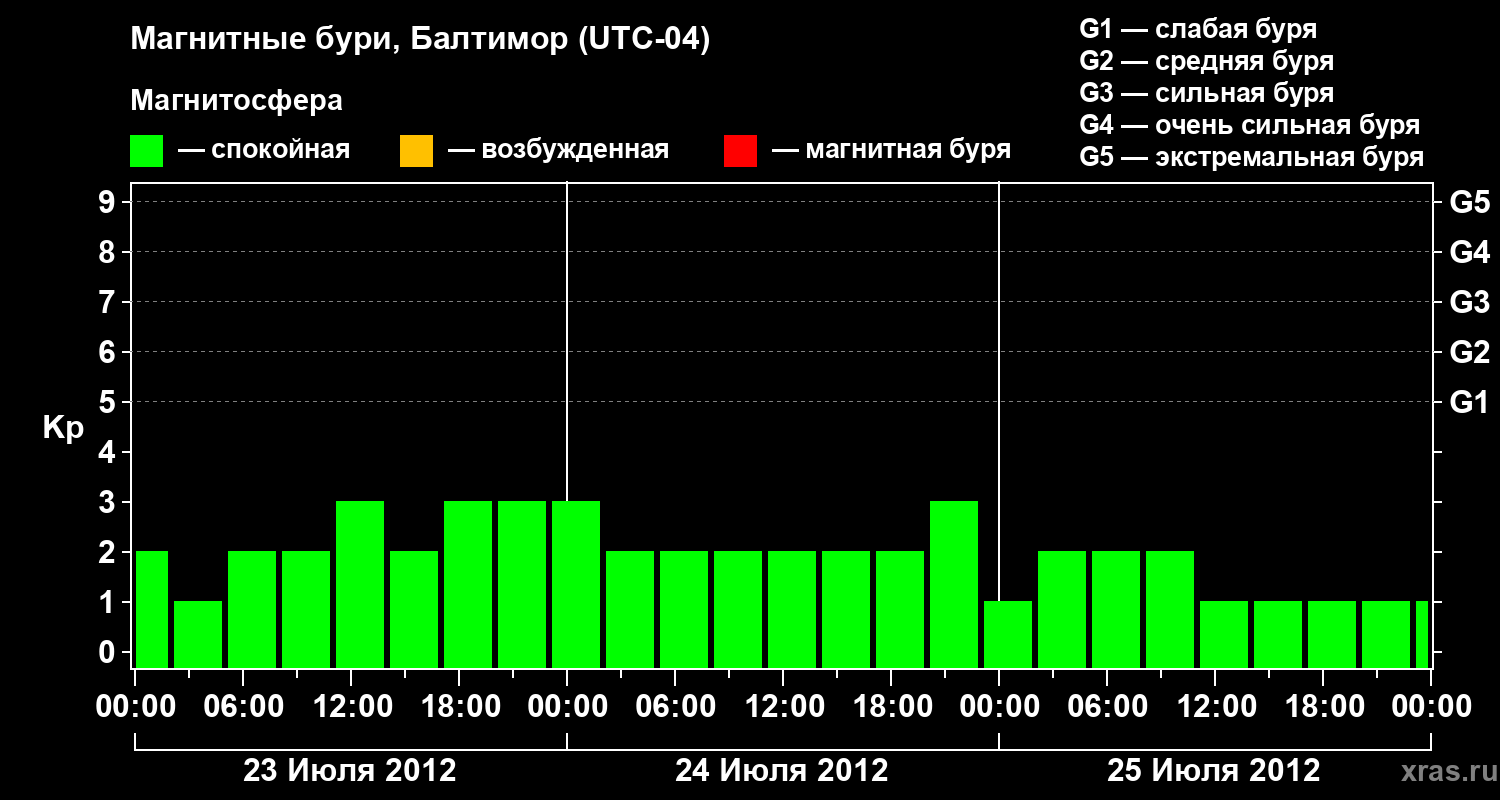Viewport: 1500px width, 800px height.
Task: Click the 12:00 time label above 24 Июля
Action: pyautogui.click(x=783, y=707)
